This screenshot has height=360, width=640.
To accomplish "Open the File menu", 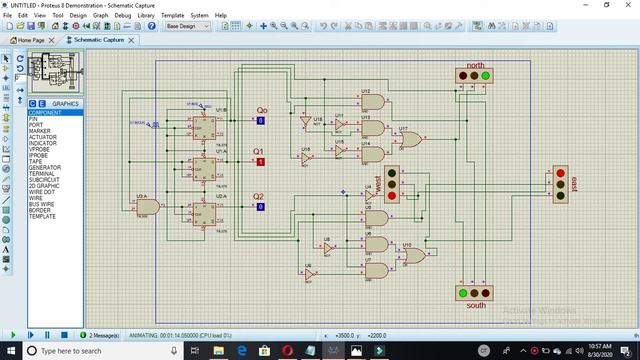I will tap(7, 16).
